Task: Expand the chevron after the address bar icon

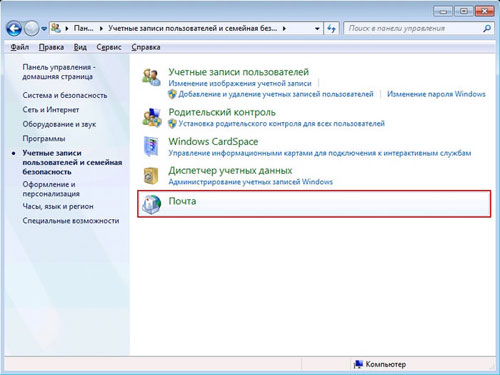Action: point(67,29)
